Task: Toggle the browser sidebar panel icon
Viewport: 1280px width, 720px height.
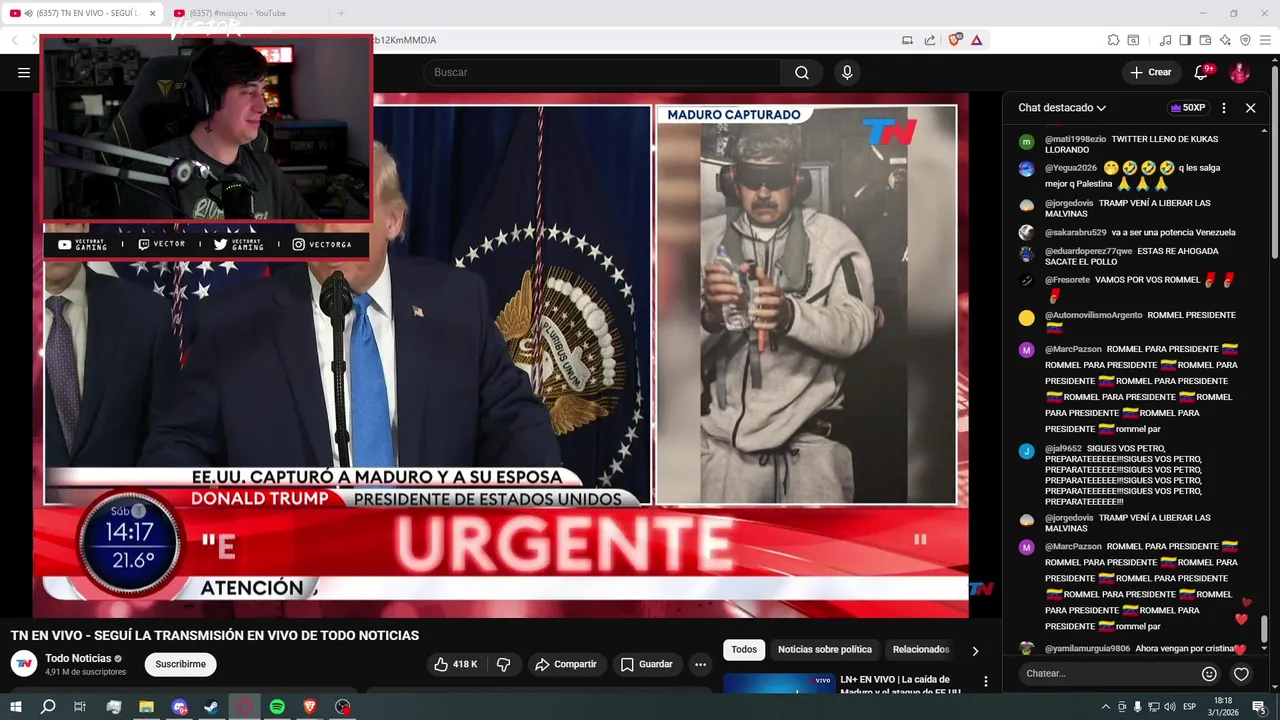Action: pos(1185,40)
